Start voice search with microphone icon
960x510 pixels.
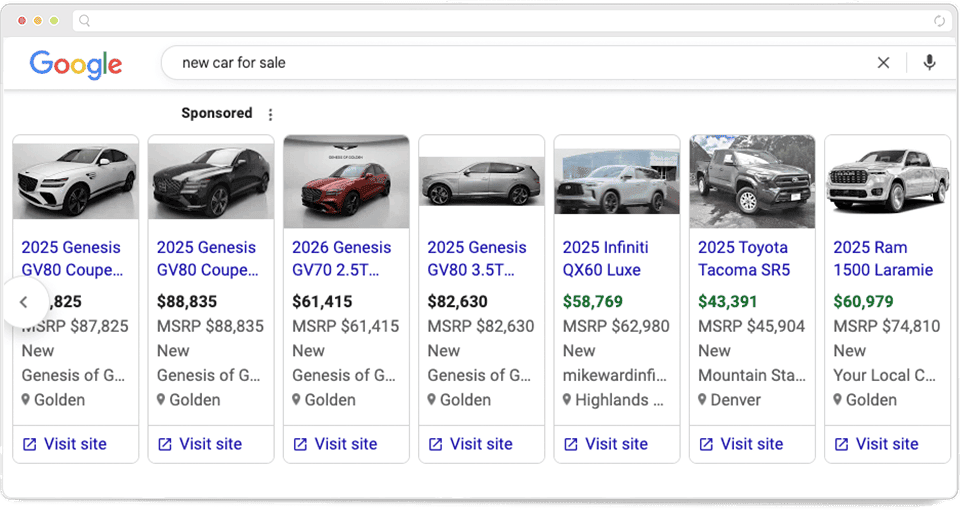929,62
